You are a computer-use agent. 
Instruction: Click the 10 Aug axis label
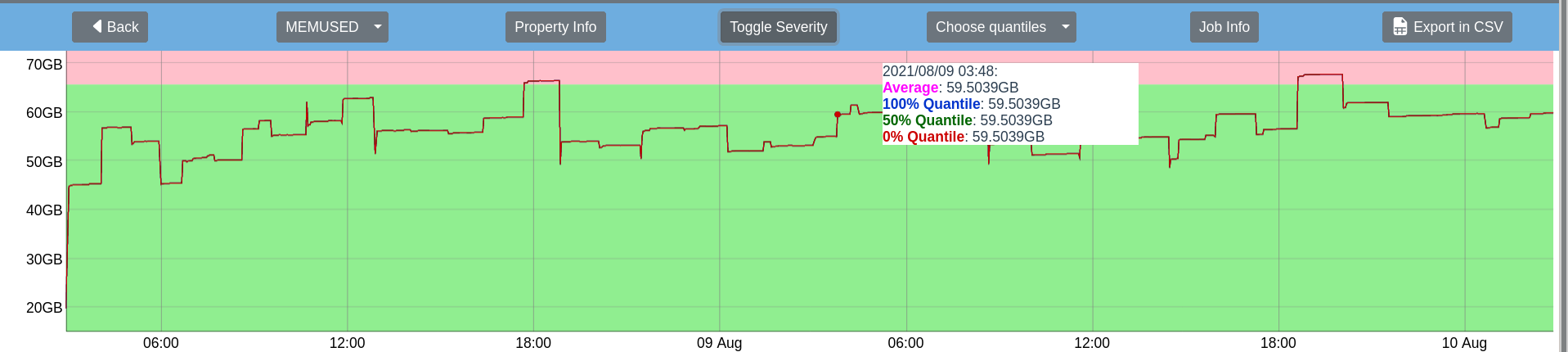pos(1464,343)
